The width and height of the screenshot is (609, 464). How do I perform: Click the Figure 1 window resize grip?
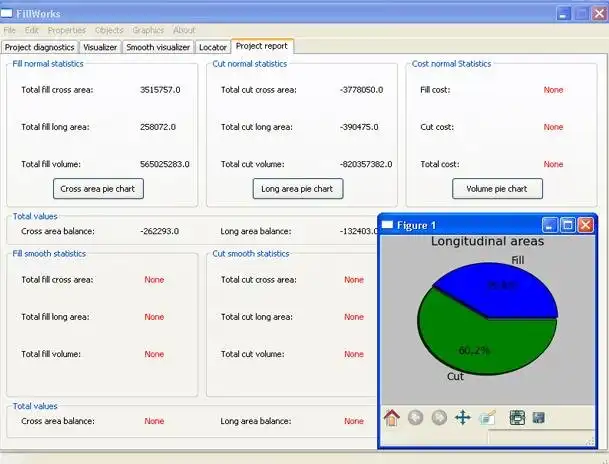[590, 441]
